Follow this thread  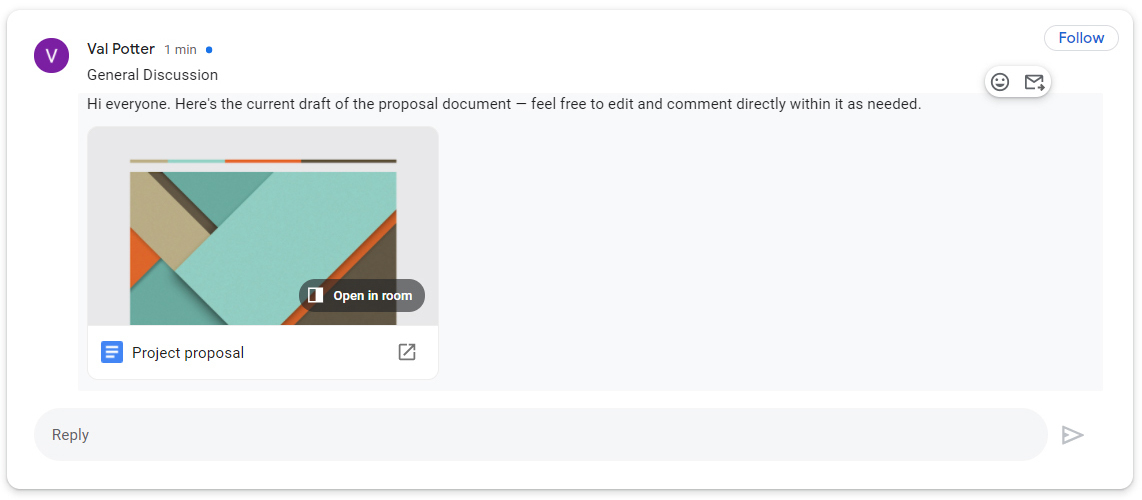1081,38
